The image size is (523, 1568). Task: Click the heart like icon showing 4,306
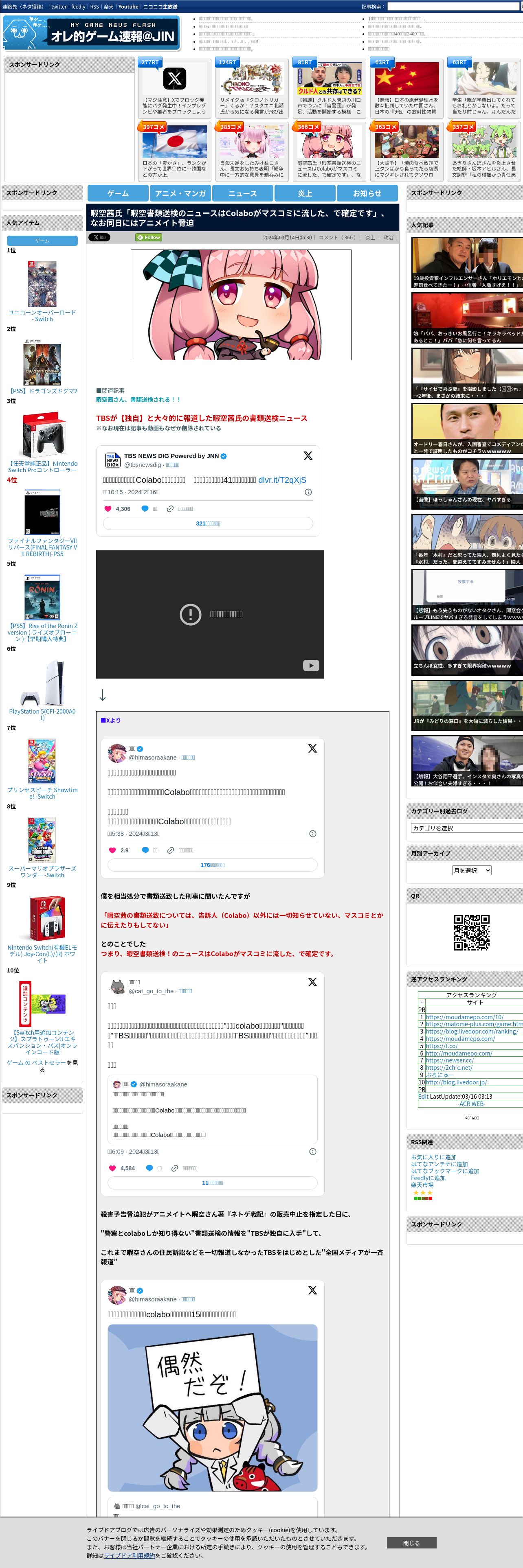click(108, 509)
